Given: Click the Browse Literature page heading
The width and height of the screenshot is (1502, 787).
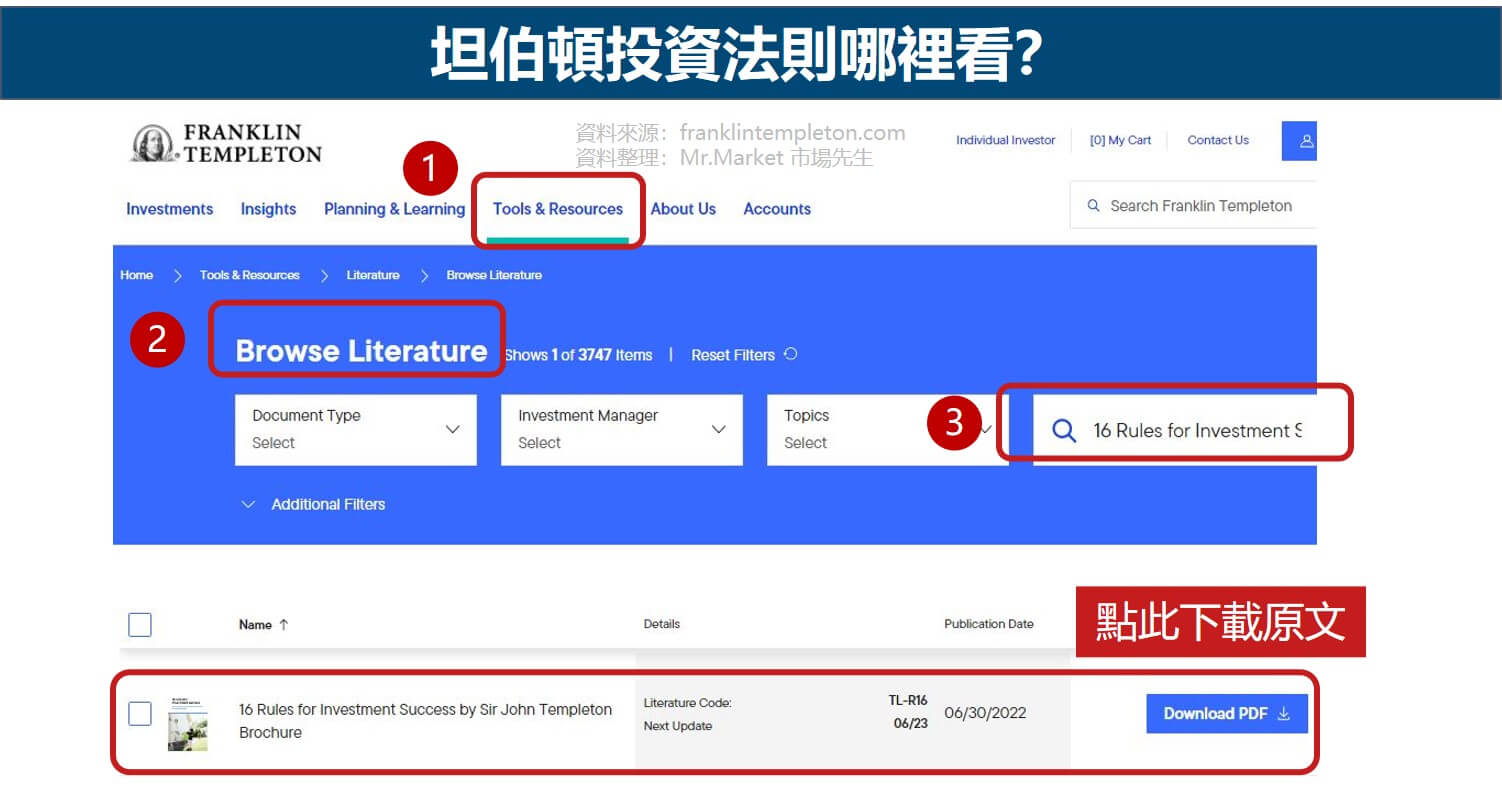Looking at the screenshot, I should [x=361, y=351].
